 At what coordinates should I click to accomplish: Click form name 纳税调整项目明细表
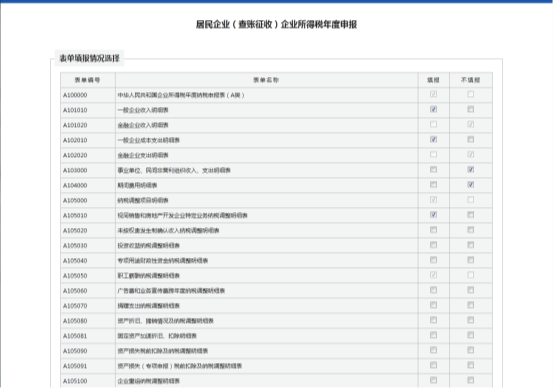(143, 200)
